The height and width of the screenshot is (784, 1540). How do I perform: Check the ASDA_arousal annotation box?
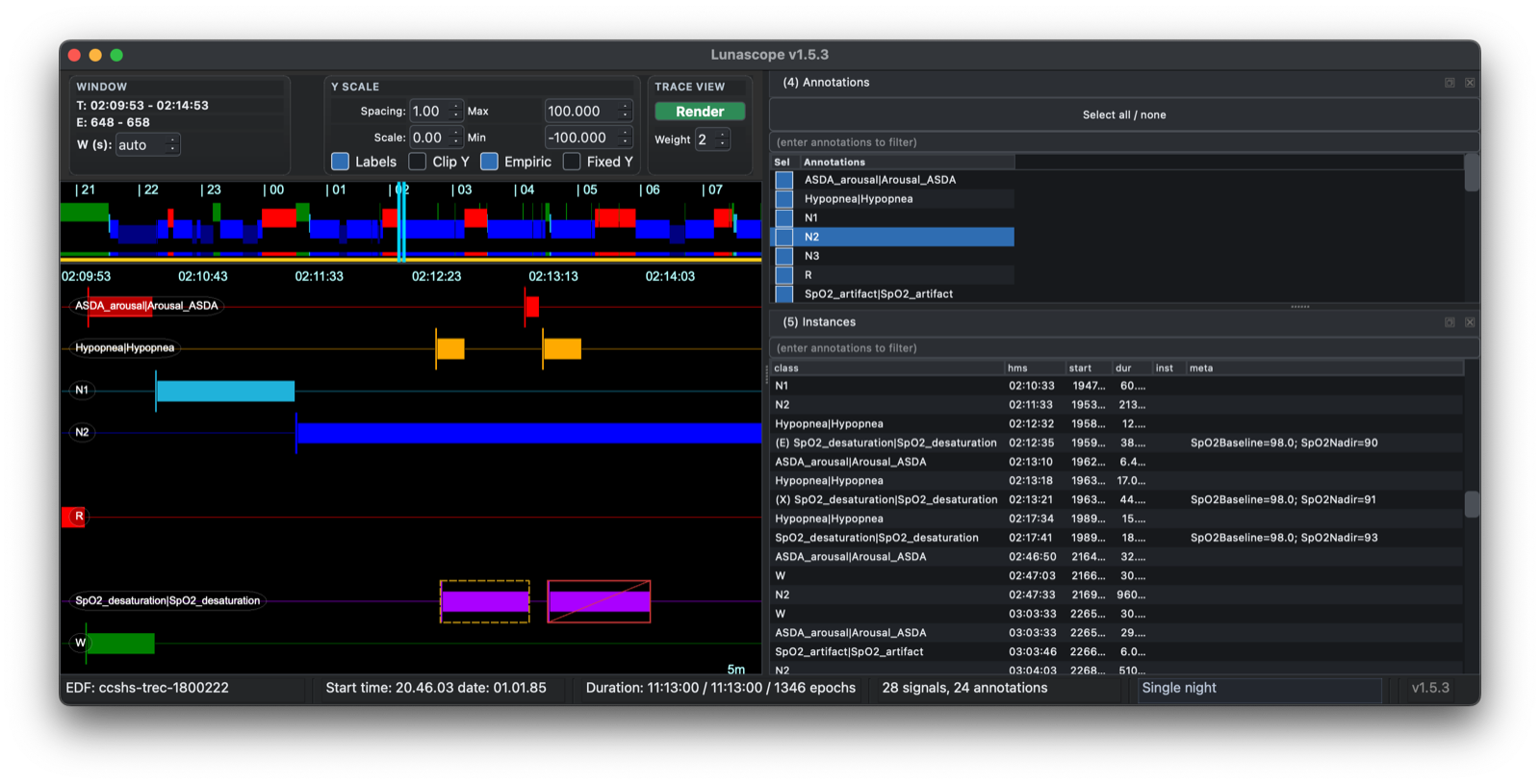(x=784, y=180)
